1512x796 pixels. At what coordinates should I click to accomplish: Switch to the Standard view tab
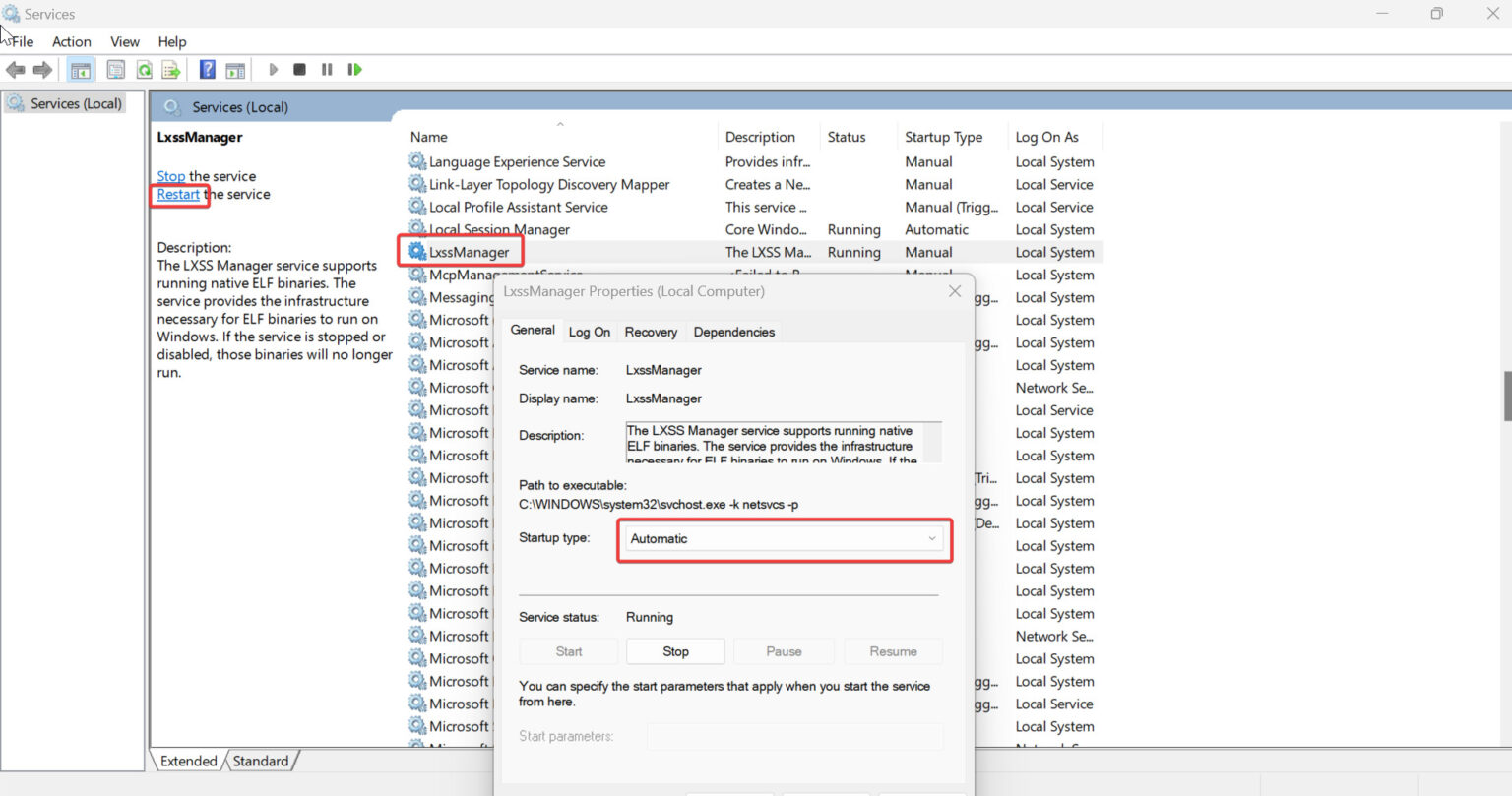(261, 761)
